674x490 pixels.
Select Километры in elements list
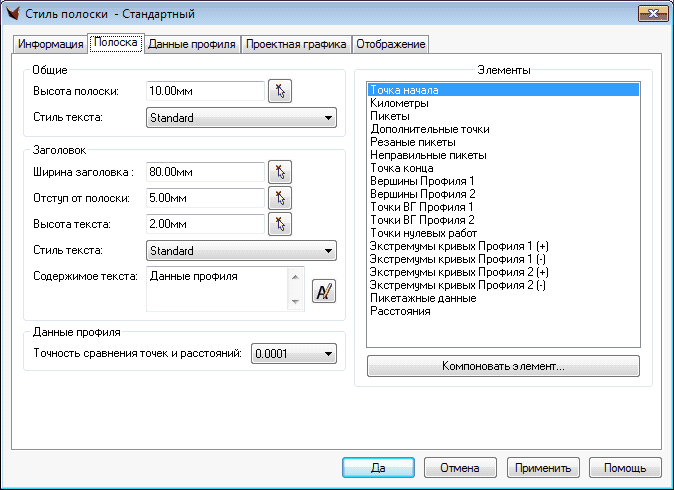400,103
